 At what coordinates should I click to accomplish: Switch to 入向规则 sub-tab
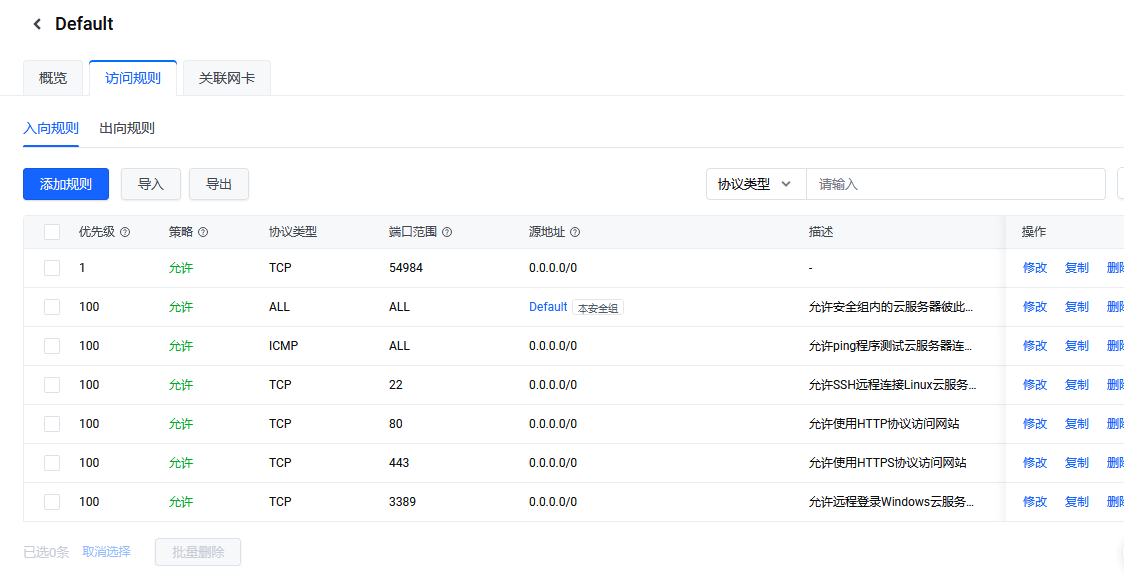tap(51, 128)
